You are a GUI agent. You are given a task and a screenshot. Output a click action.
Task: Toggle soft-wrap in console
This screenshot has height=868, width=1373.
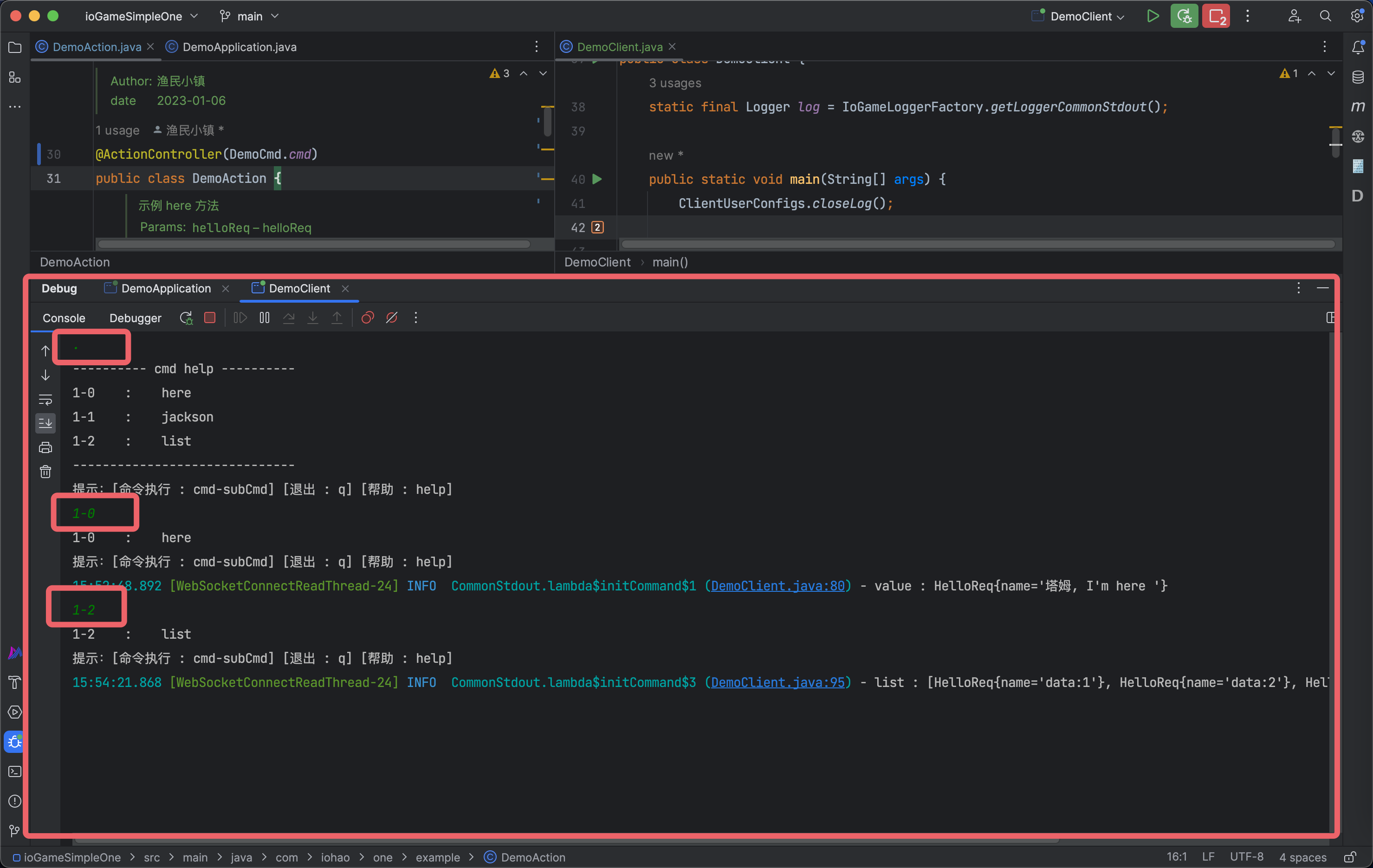tap(45, 399)
